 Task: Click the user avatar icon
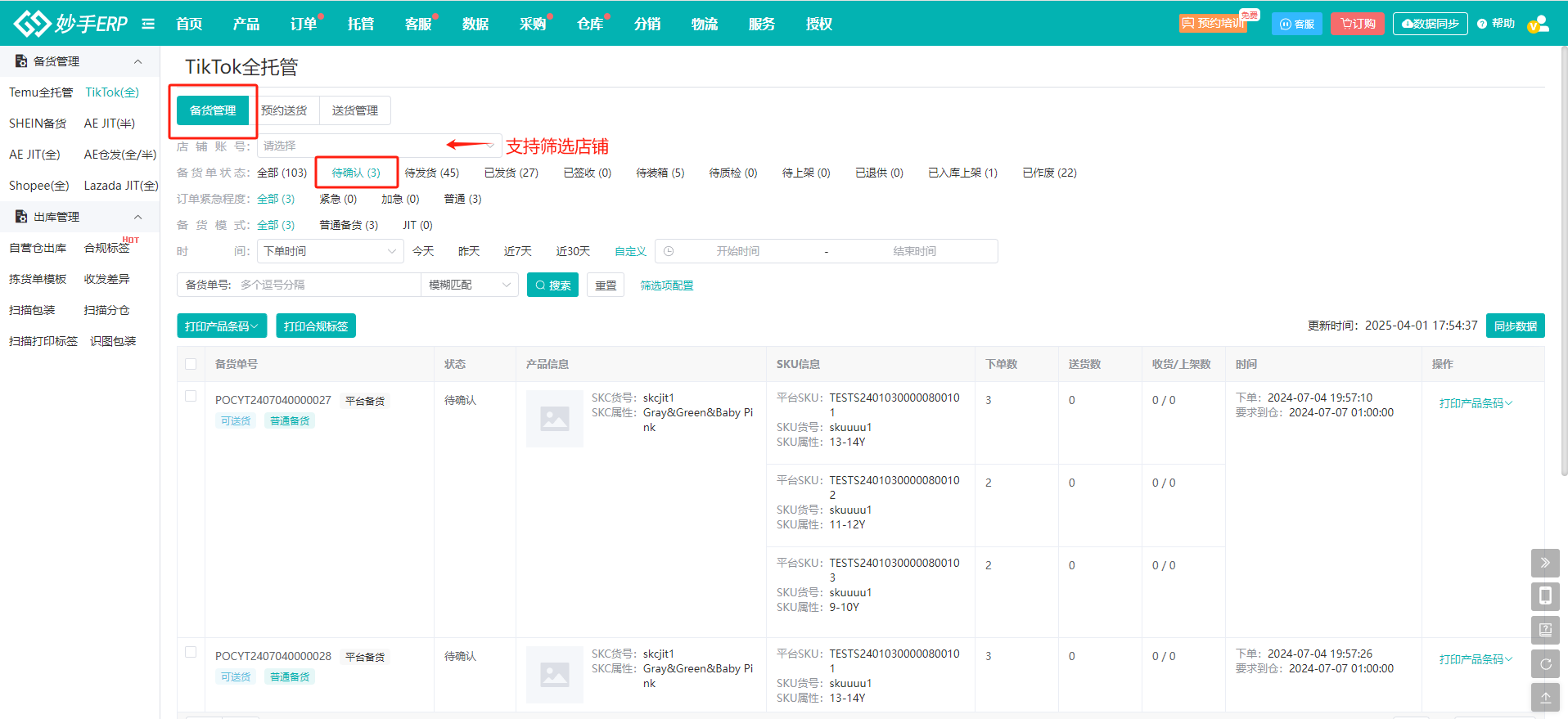point(1539,24)
